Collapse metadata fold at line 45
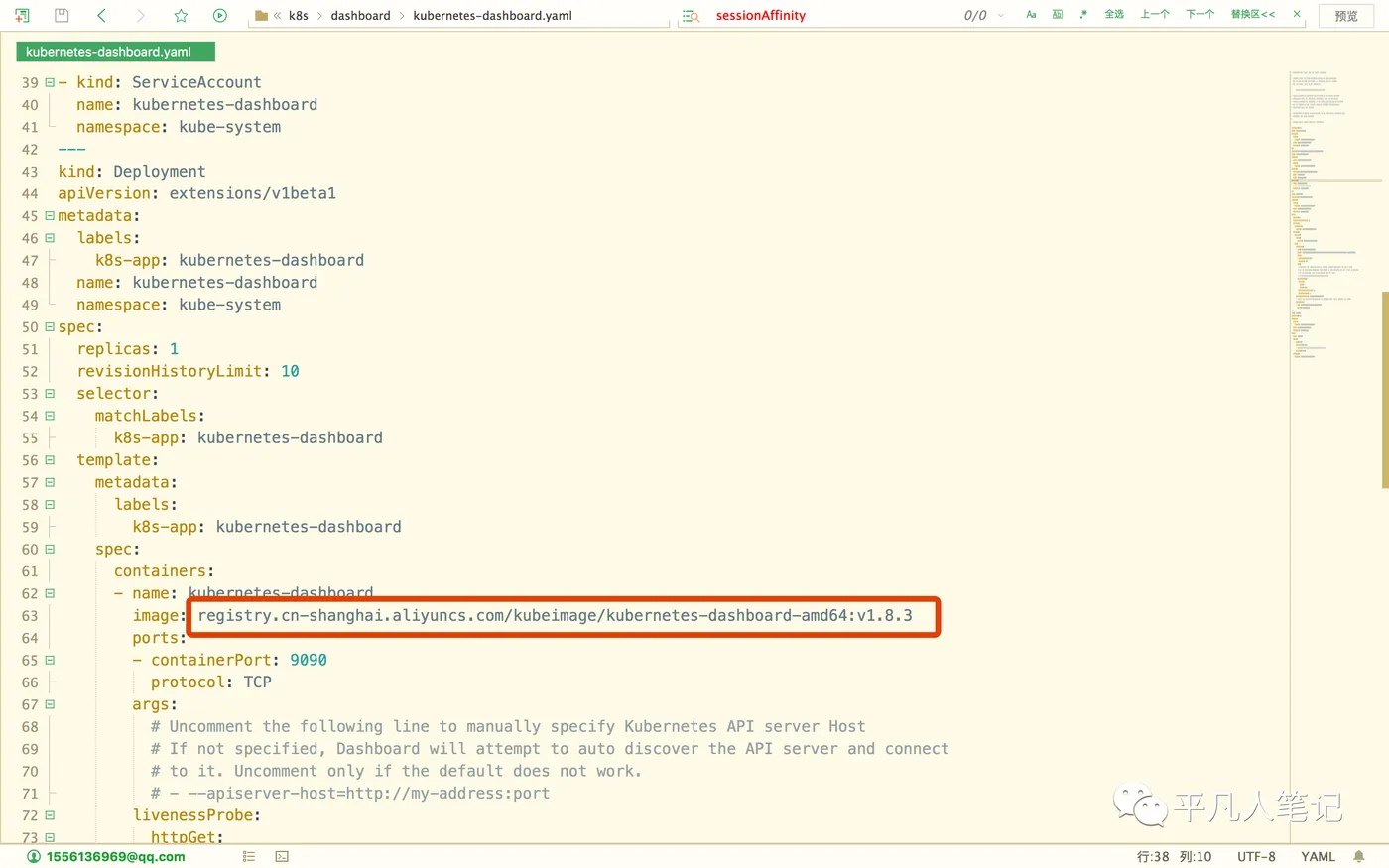1389x868 pixels. click(50, 215)
